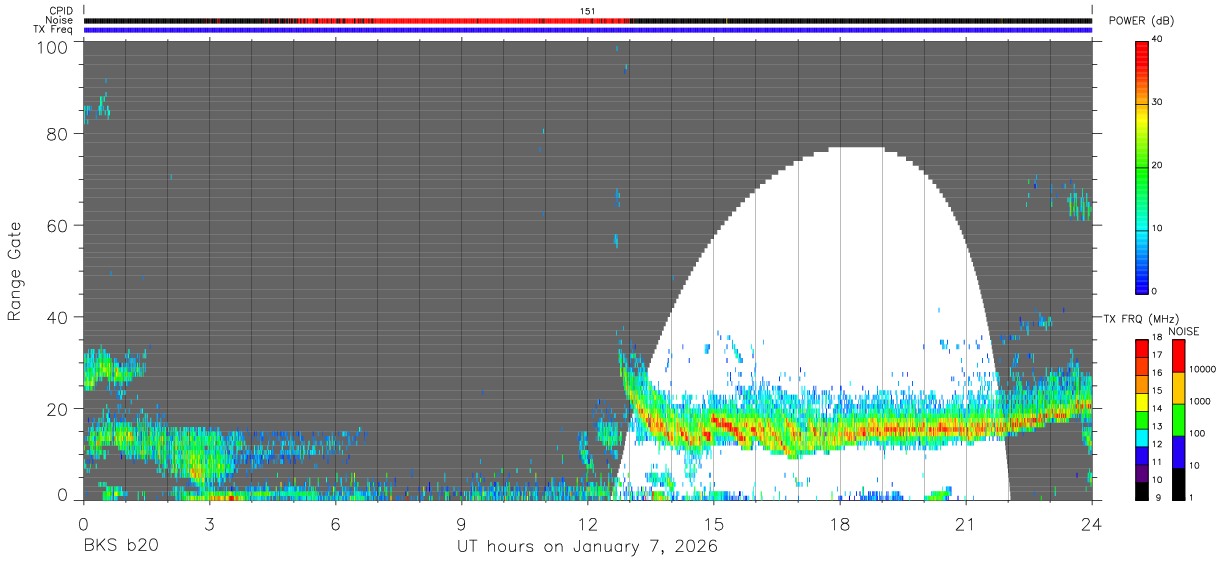This screenshot has height=567, width=1228.
Task: Click the noise color scale bar
Action: click(x=1178, y=420)
